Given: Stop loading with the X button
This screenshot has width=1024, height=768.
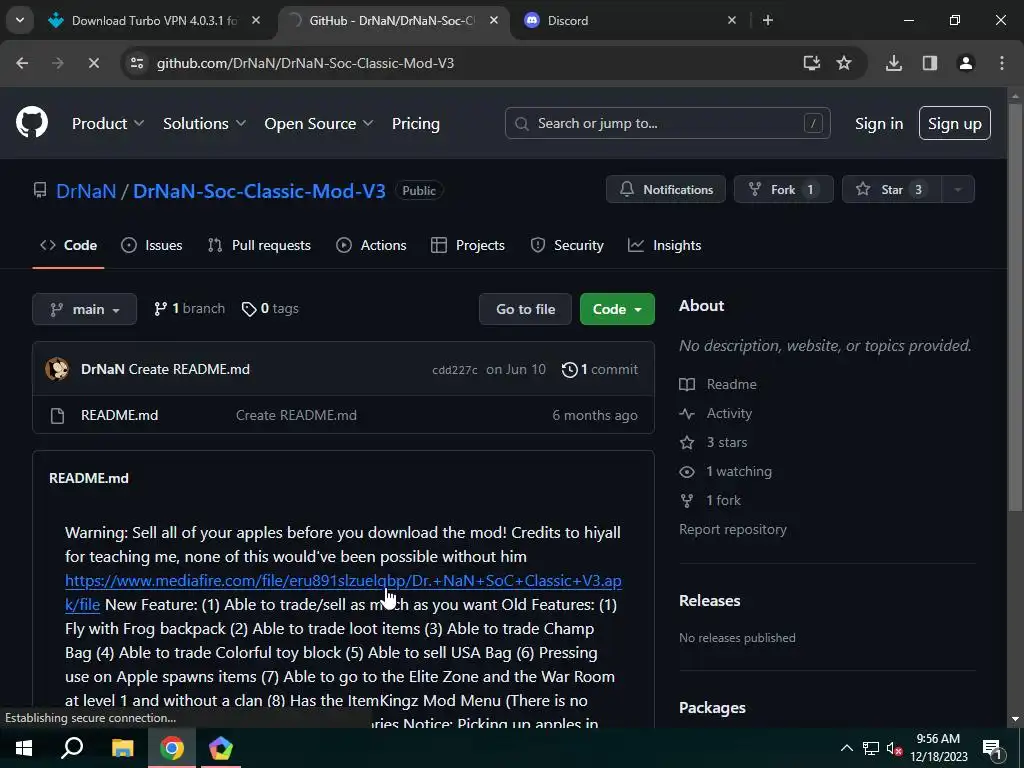Looking at the screenshot, I should (x=93, y=63).
